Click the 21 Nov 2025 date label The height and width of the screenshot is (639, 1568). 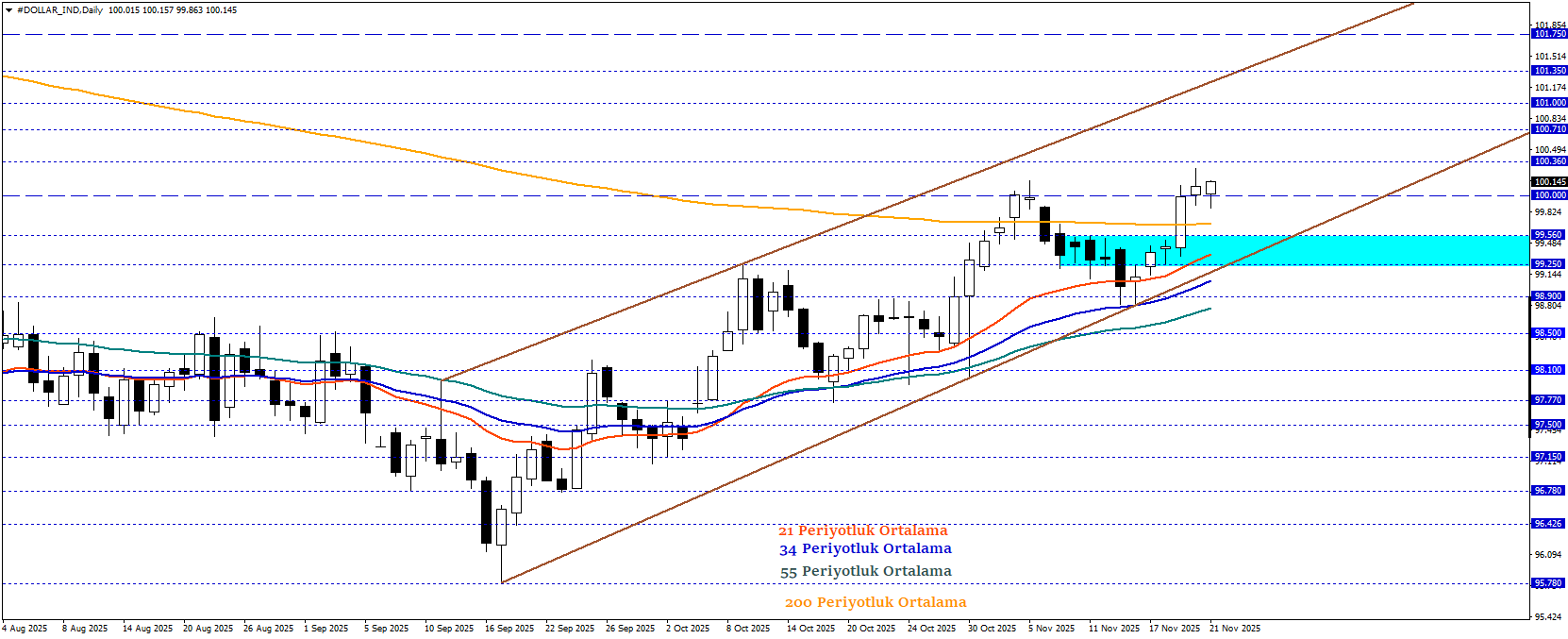pyautogui.click(x=1235, y=628)
